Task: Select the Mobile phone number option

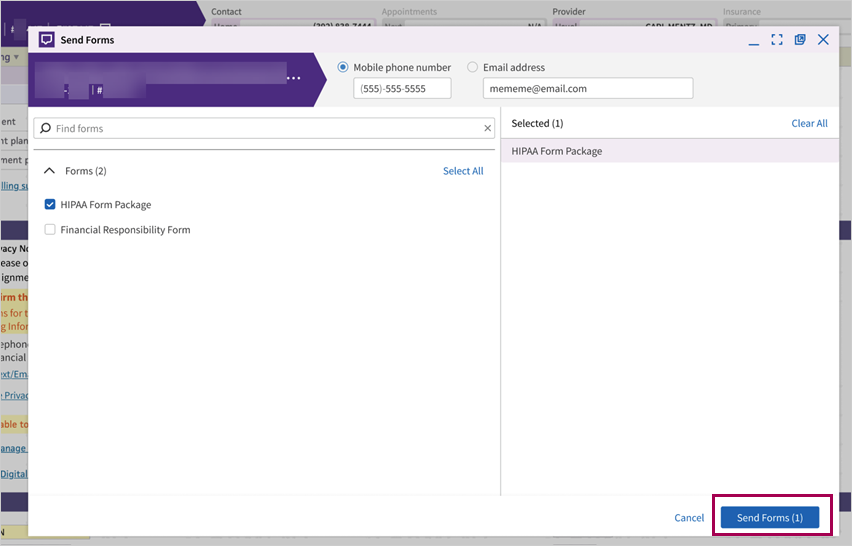Action: coord(343,68)
